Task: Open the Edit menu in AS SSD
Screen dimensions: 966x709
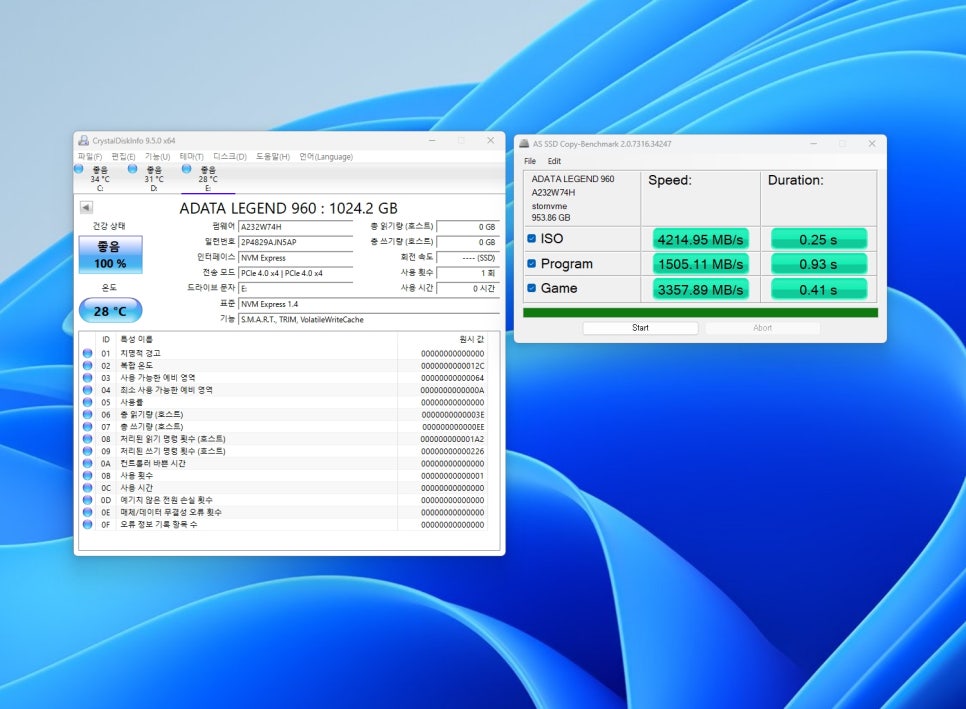Action: (554, 161)
